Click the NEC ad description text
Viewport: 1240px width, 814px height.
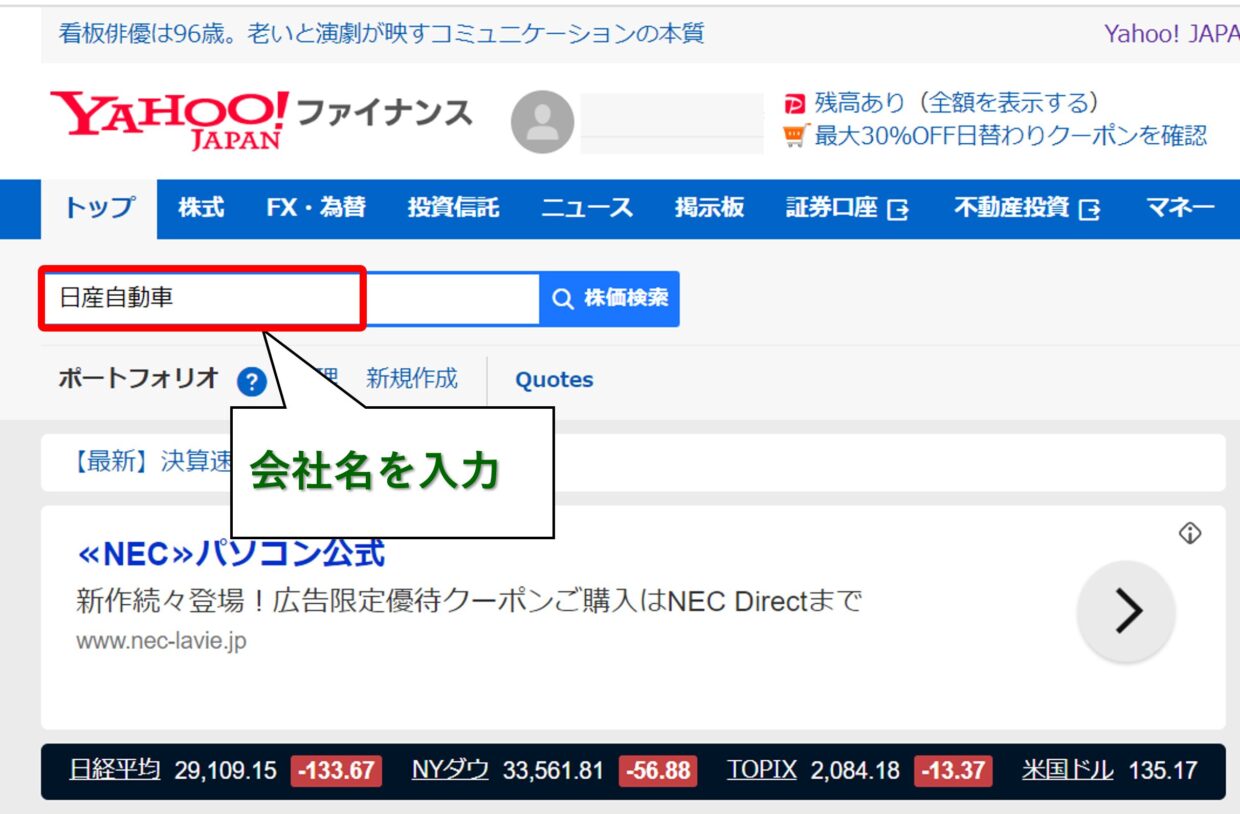469,601
